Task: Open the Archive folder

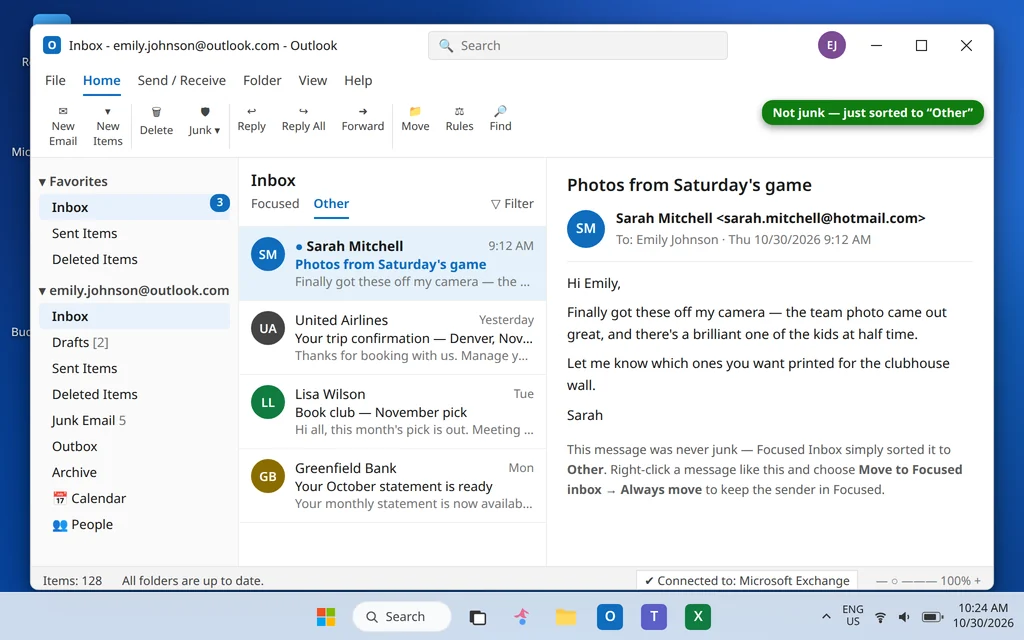Action: (134, 472)
